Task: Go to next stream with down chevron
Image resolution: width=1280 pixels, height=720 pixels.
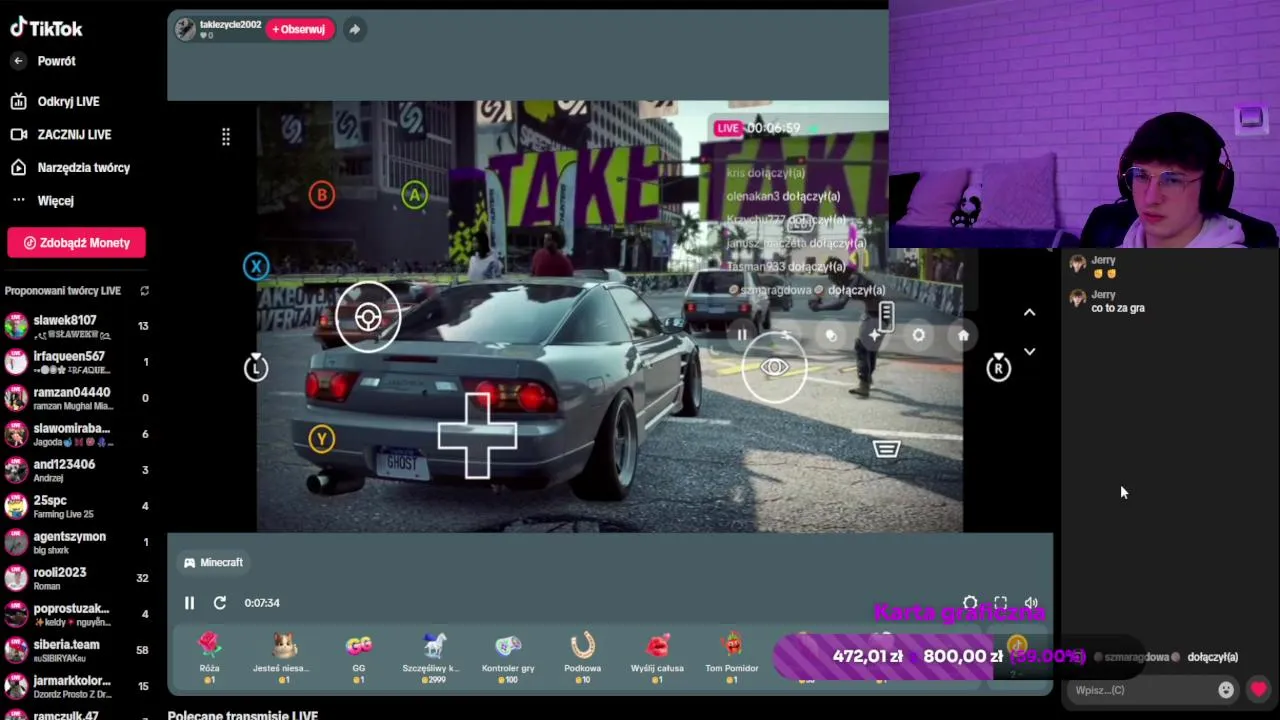Action: tap(1029, 352)
